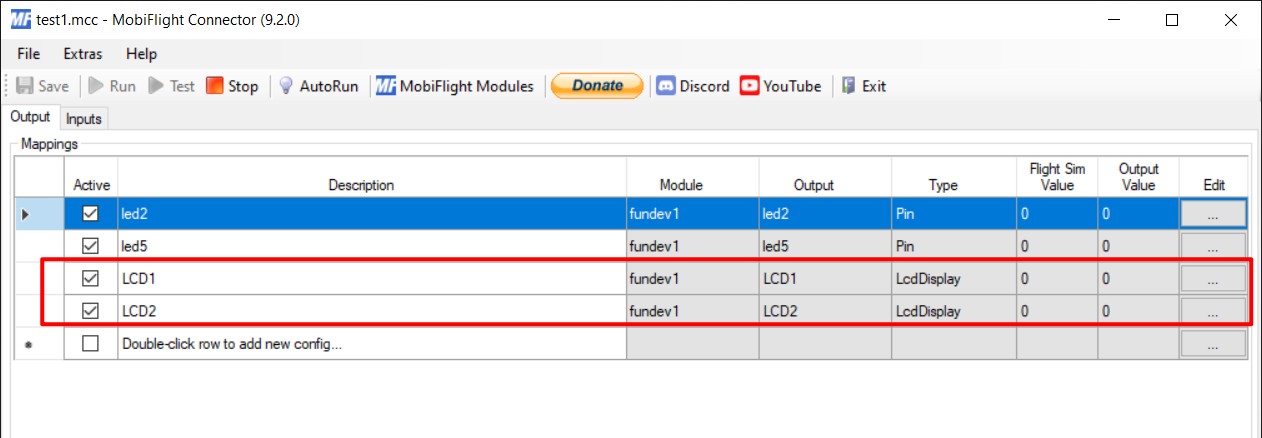Open the Extras menu
Screen dimensions: 1262x438
[x=83, y=54]
